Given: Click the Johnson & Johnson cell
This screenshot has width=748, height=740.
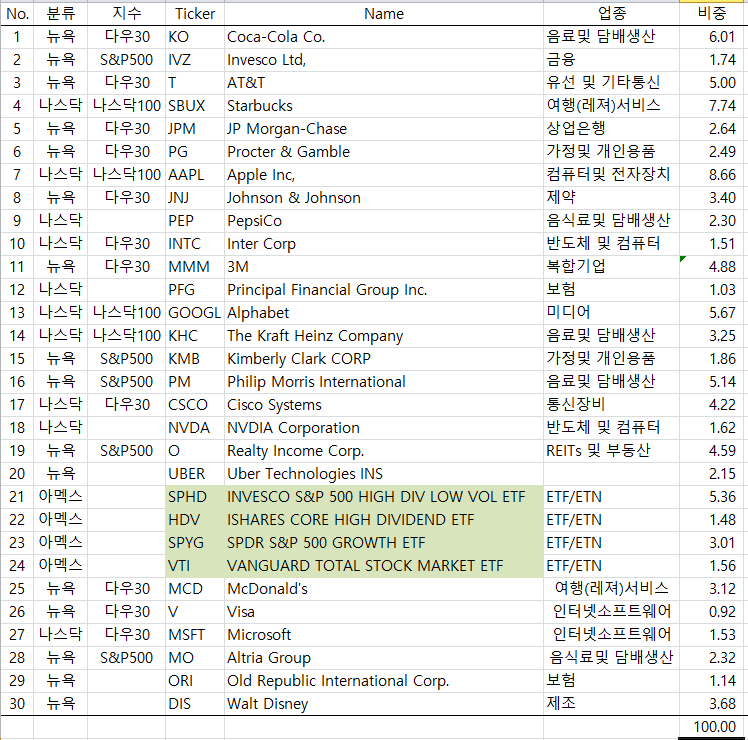Looking at the screenshot, I should (384, 198).
